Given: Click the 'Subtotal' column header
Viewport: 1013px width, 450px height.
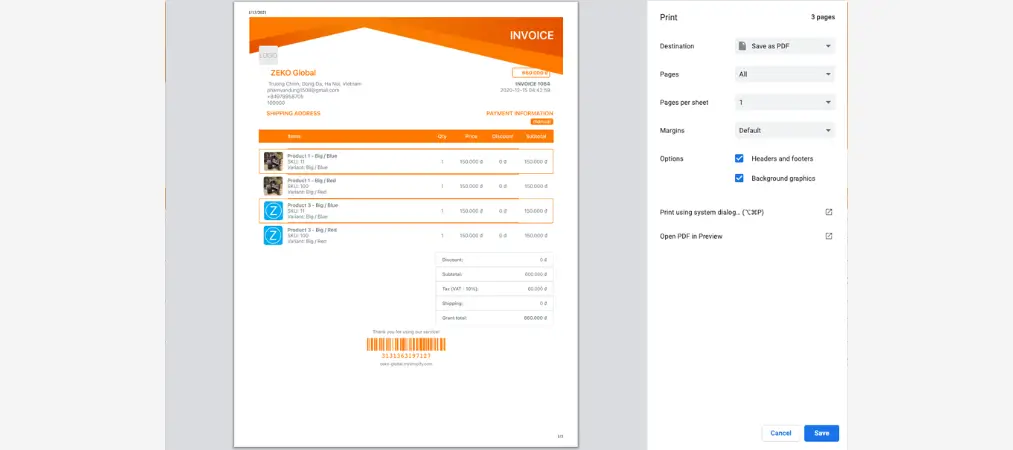Looking at the screenshot, I should pos(536,136).
